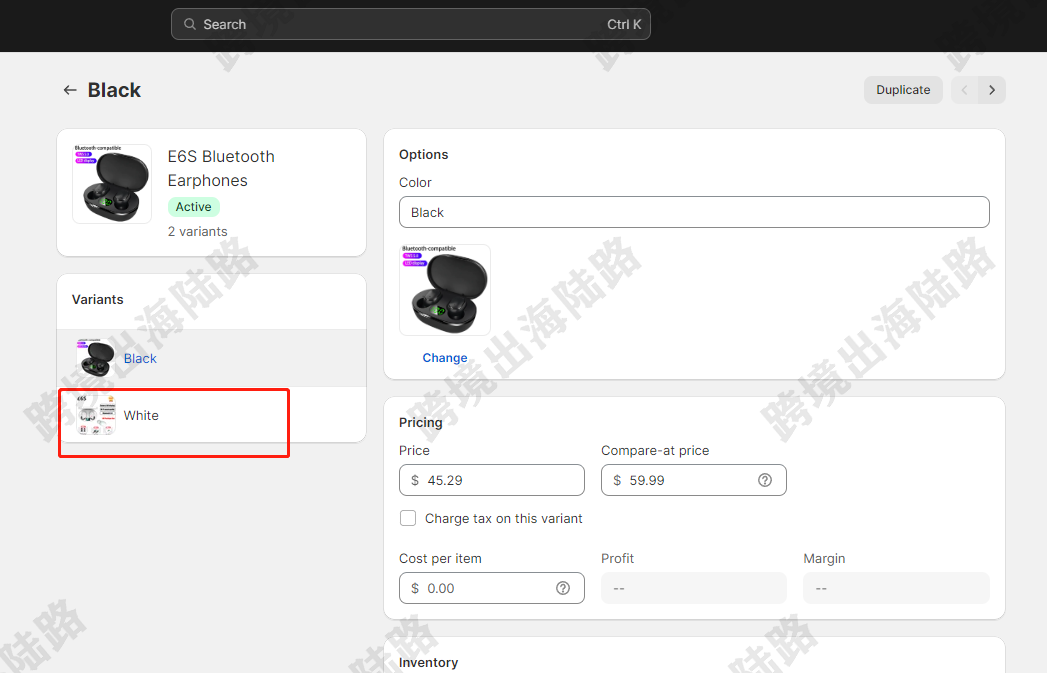
Task: Open the E6S Bluetooth Earphones product thumbnail
Action: [112, 184]
